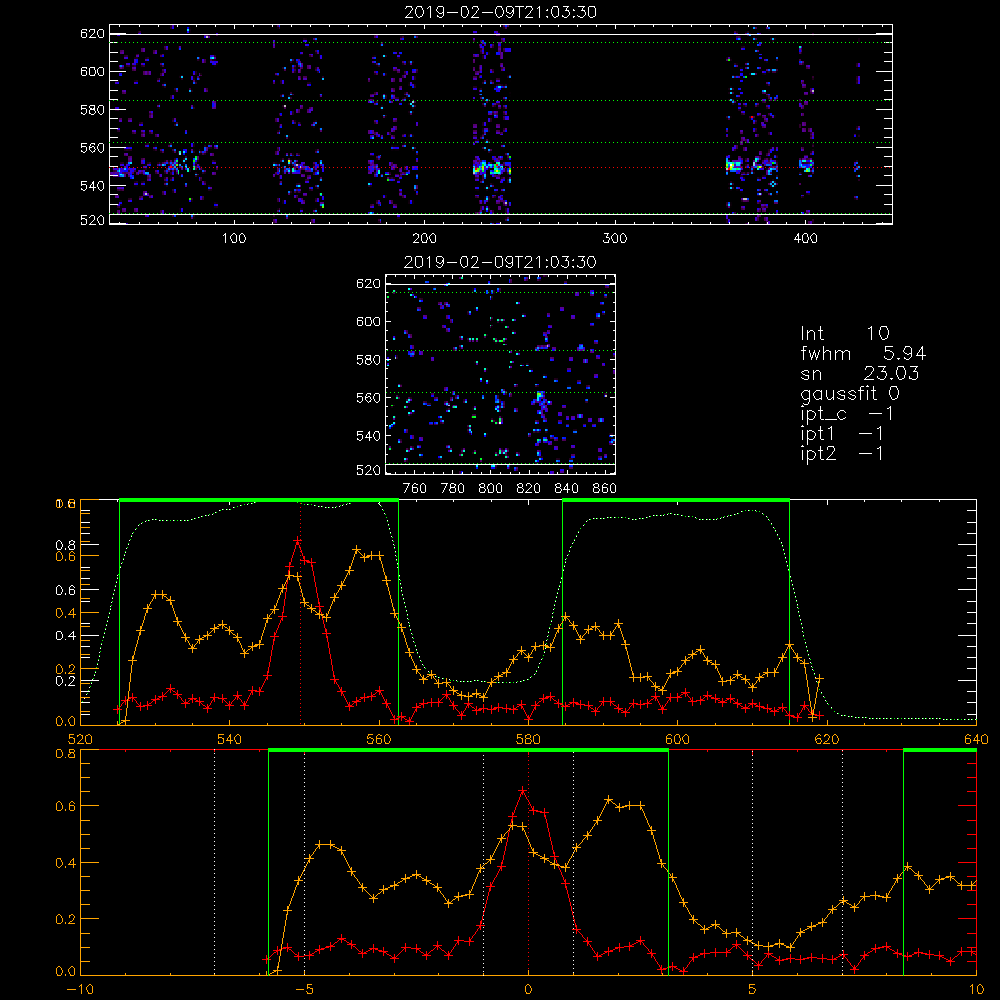The width and height of the screenshot is (1000, 1000).
Task: Click the 860 x-axis label of middle image
Action: coord(605,489)
